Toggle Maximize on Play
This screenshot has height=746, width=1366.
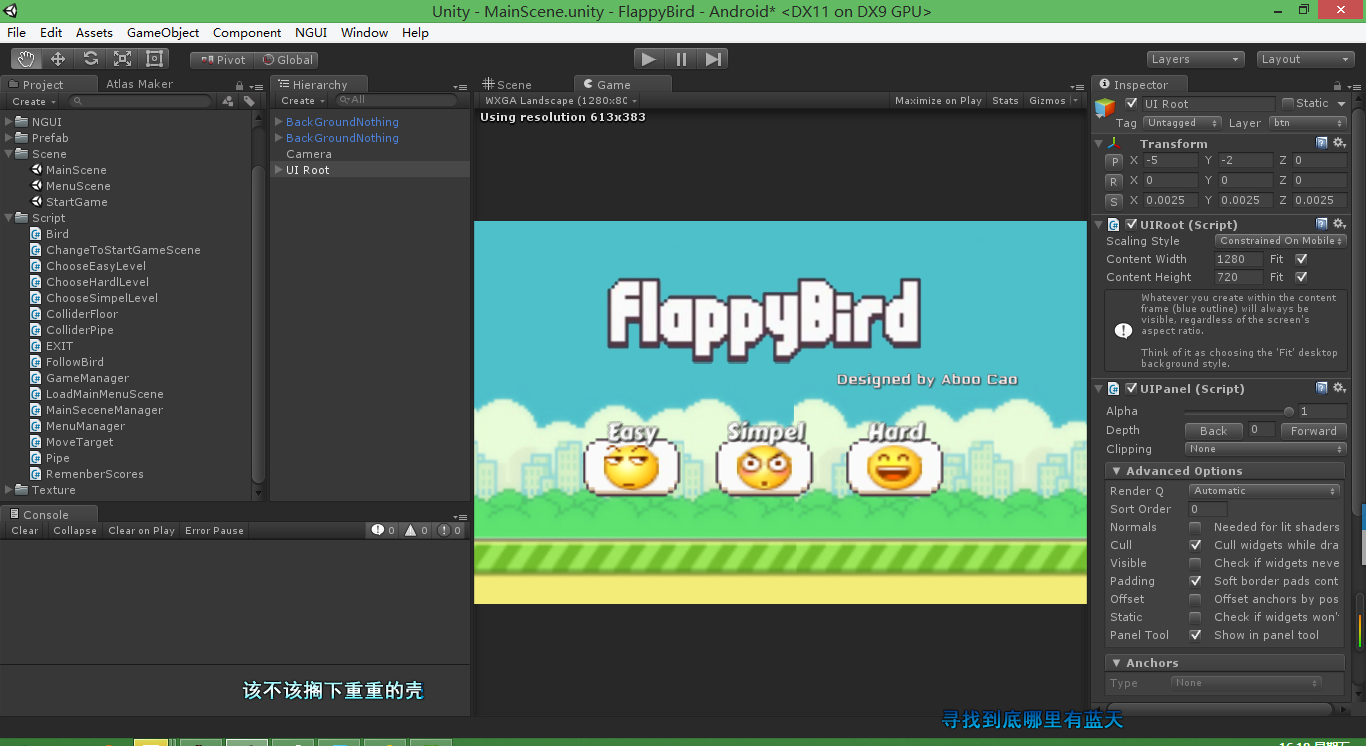938,100
